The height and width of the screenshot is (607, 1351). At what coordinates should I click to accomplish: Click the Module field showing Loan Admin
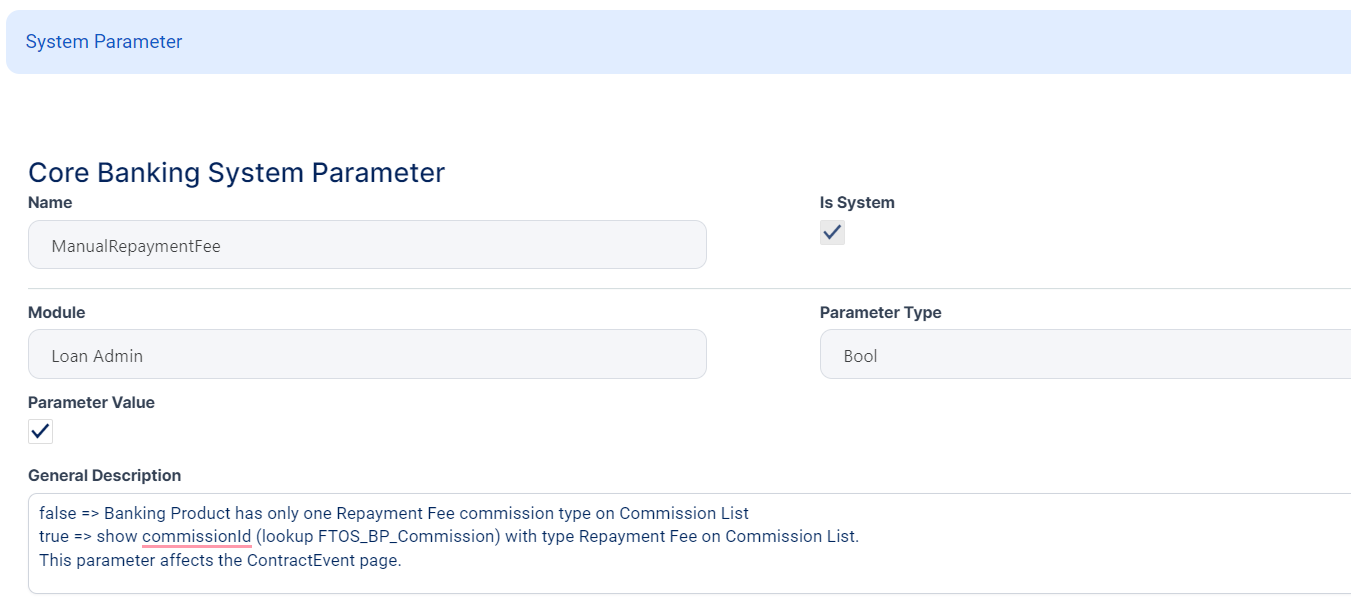pos(367,355)
